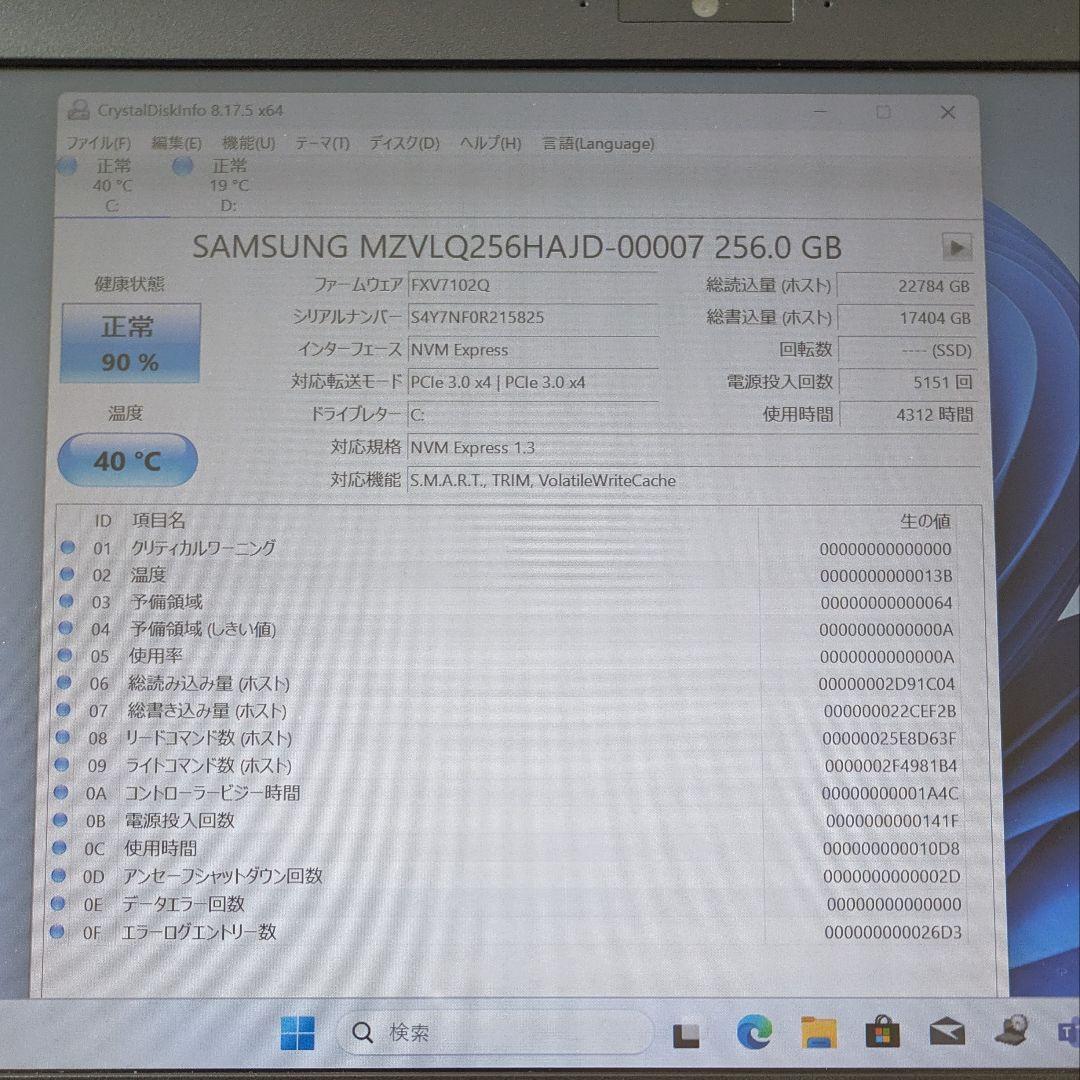Click the 40 °C temperature button

coord(127,460)
